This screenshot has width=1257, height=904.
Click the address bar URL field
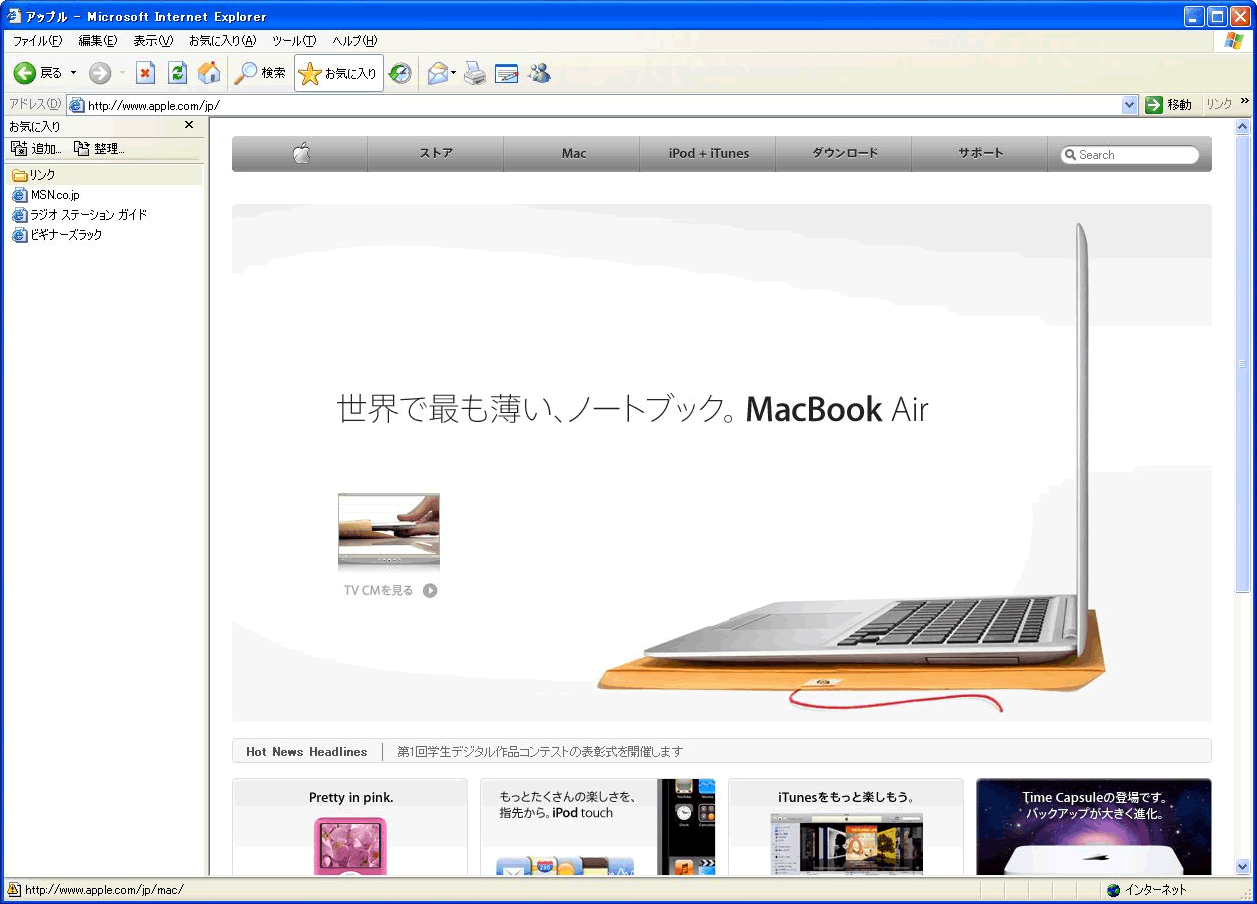tap(603, 105)
